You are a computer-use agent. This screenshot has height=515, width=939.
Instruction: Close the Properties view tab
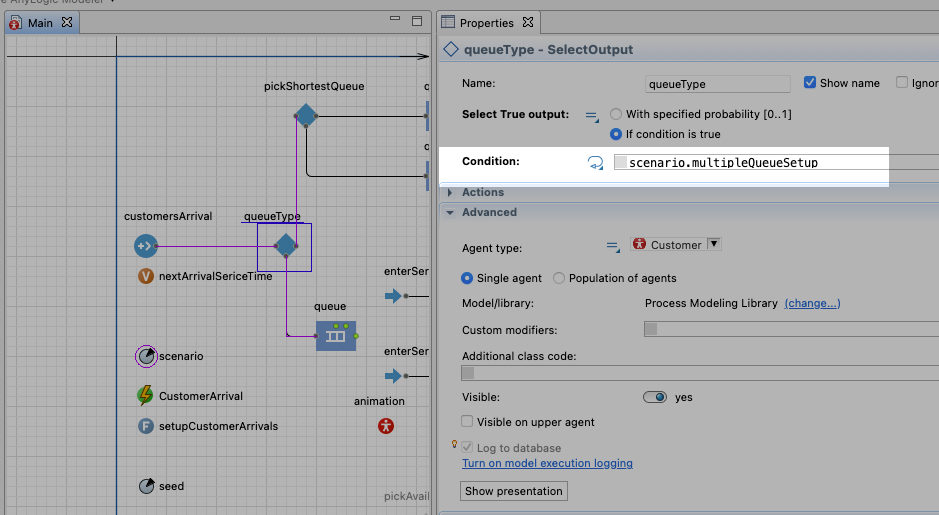tap(528, 22)
